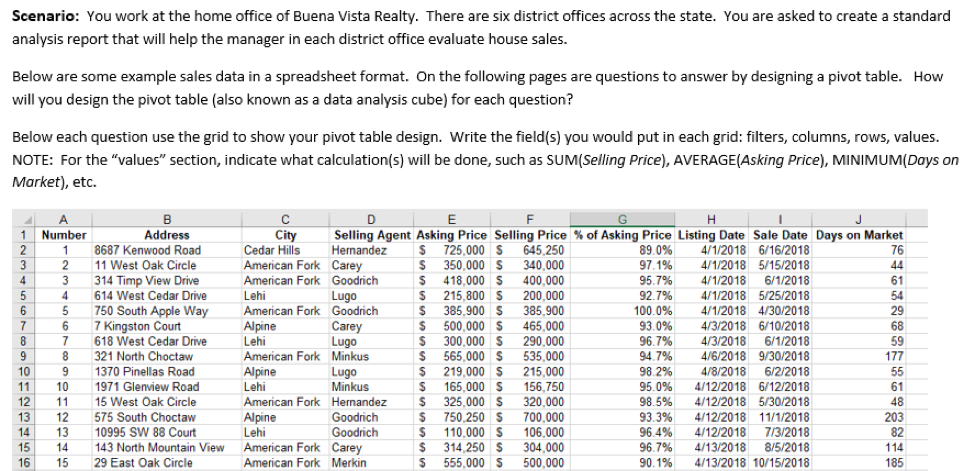The image size is (975, 471).
Task: Click the '6/16/2018' sale date cell
Action: pyautogui.click(x=780, y=250)
